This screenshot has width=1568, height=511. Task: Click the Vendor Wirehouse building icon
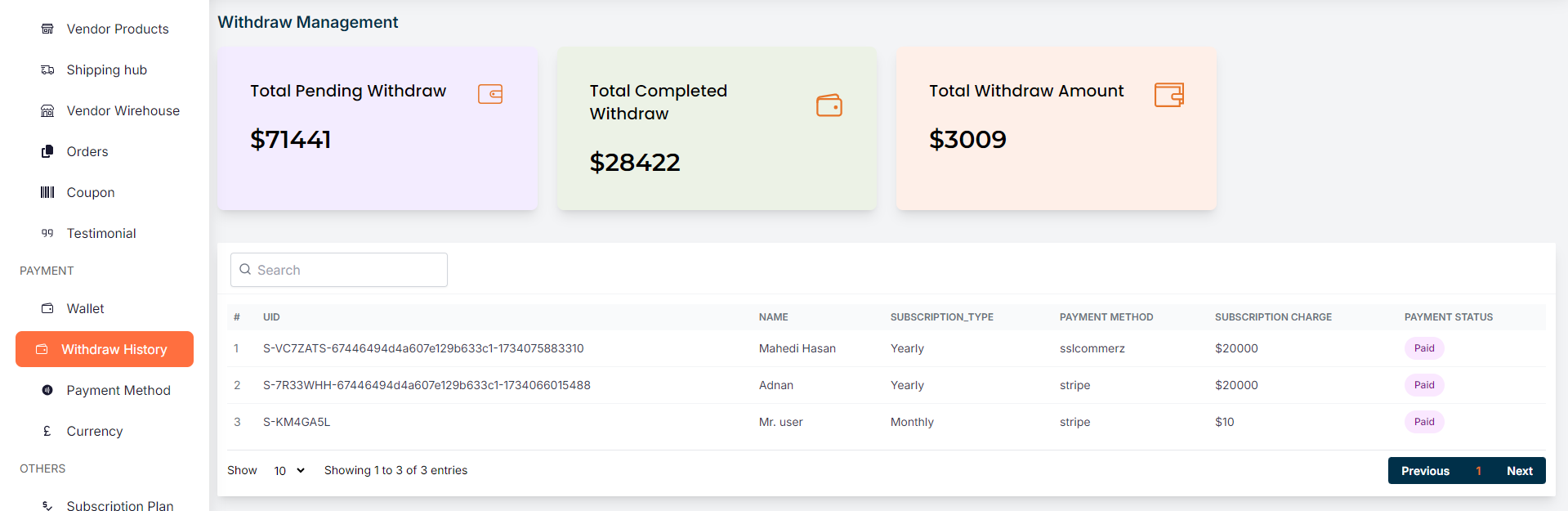47,110
